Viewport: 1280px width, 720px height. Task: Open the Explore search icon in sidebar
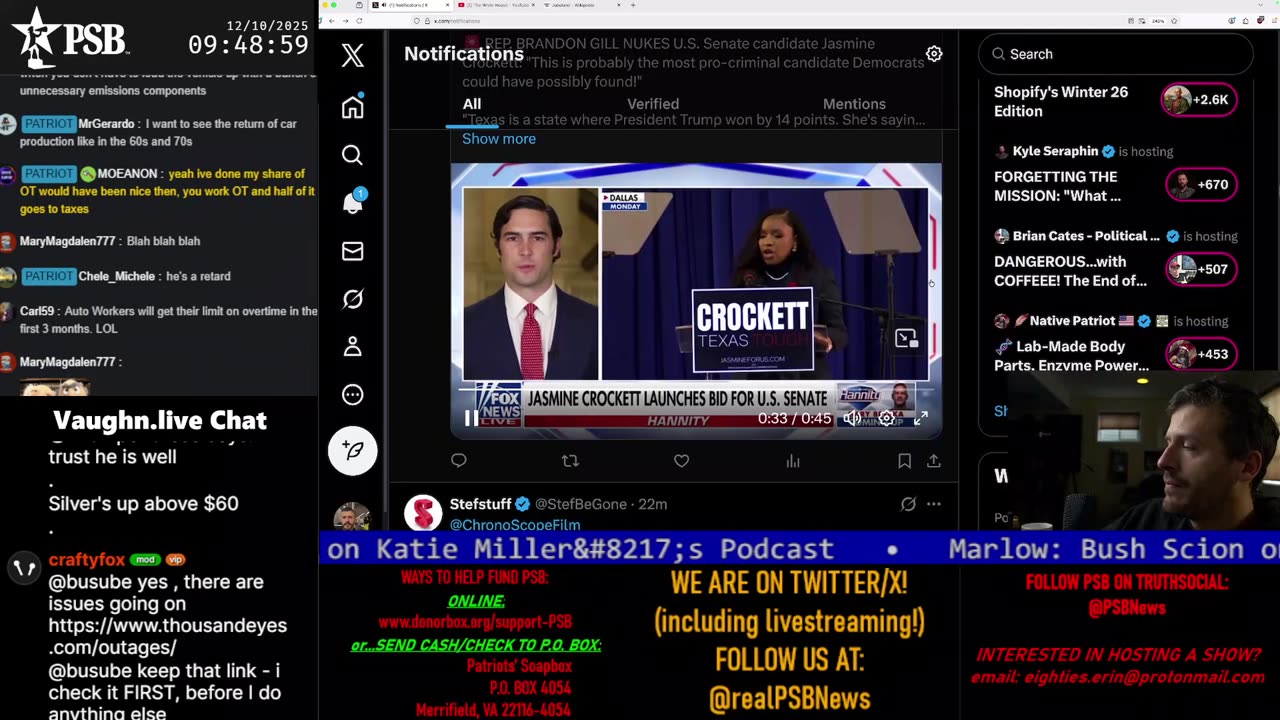(x=352, y=155)
